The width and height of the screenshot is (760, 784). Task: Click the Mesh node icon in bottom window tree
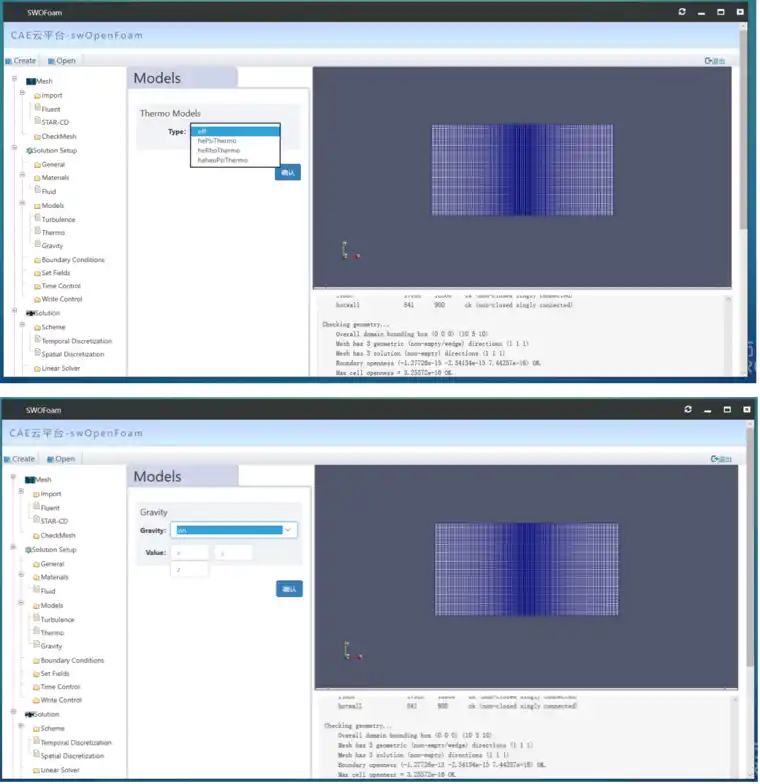pyautogui.click(x=30, y=480)
